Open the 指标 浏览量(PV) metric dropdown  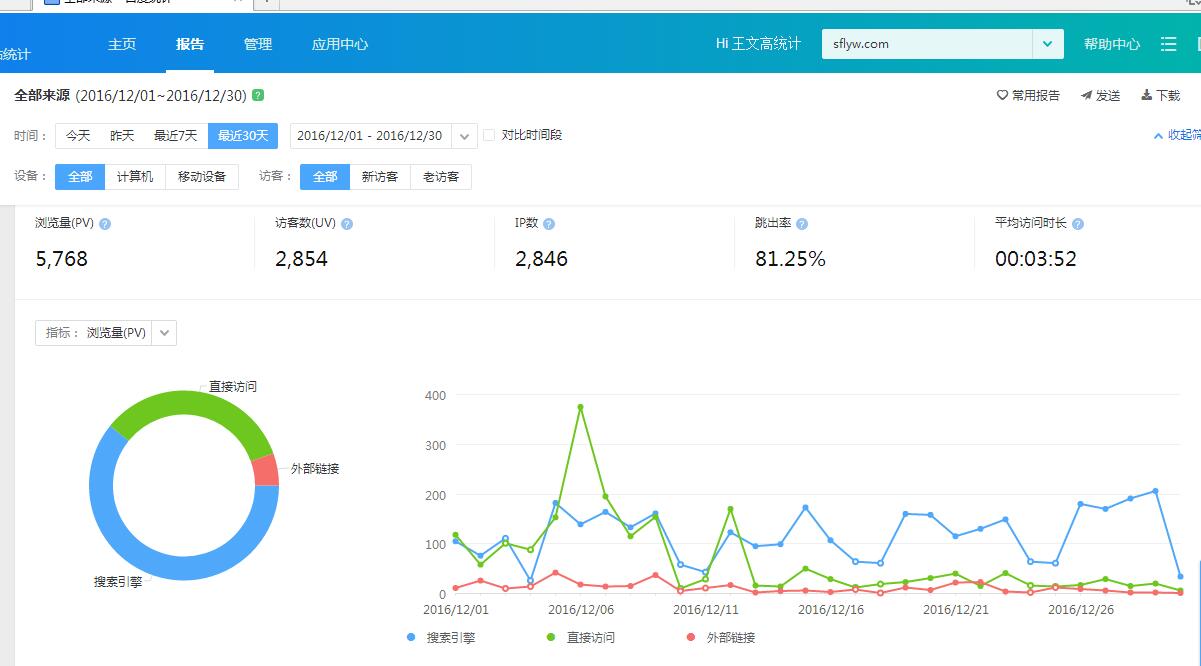(163, 332)
